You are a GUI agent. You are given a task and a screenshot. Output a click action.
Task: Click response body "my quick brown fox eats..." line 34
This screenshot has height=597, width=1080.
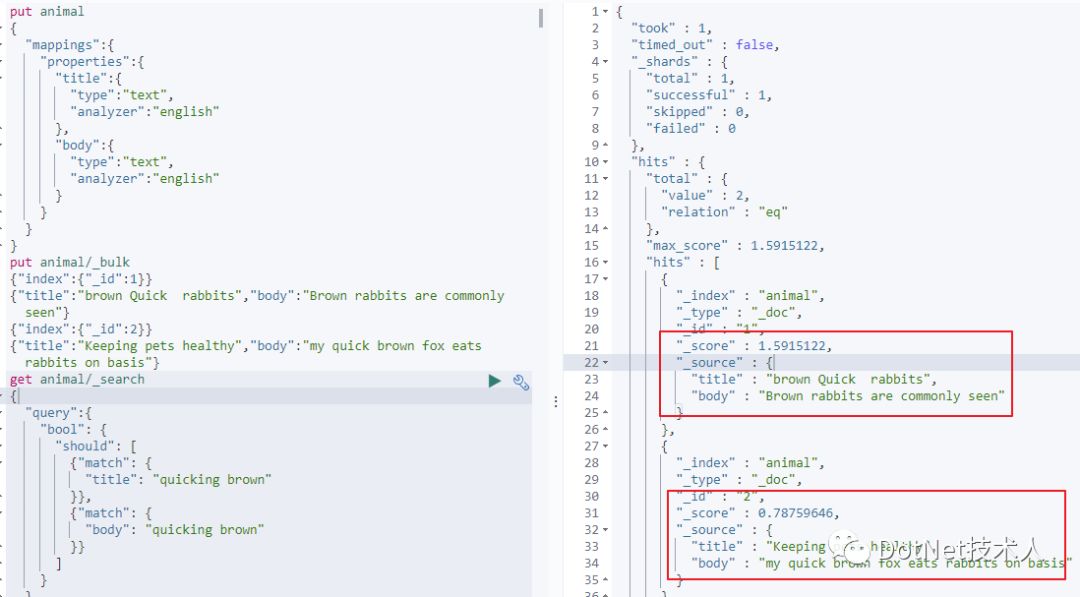tap(882, 563)
